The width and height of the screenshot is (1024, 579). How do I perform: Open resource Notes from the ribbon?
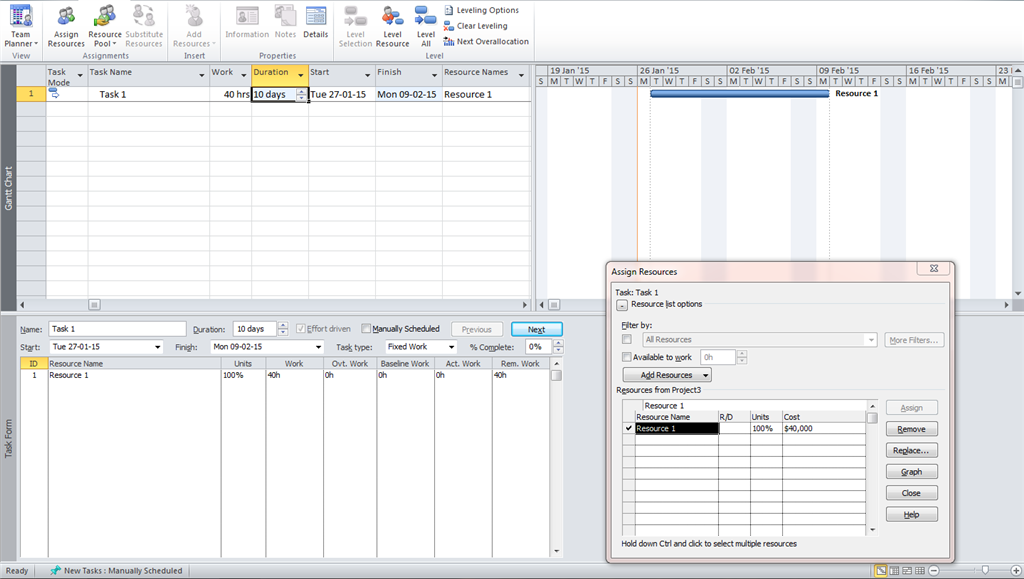click(x=285, y=23)
